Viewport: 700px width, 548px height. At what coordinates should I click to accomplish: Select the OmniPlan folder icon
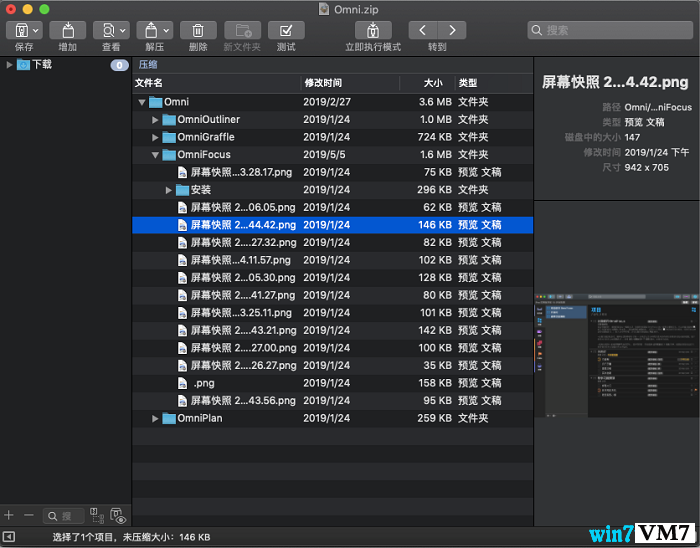[169, 419]
